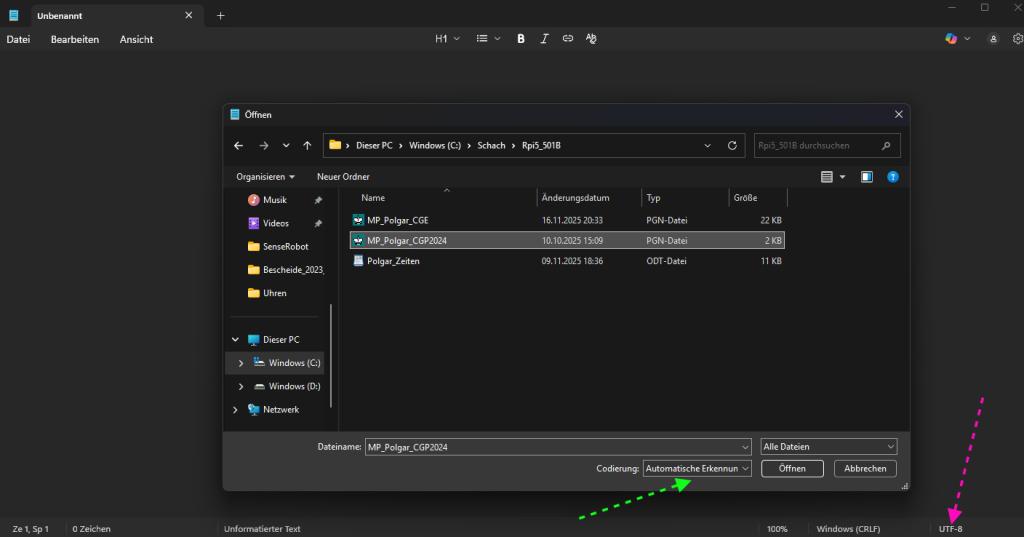Click the insert link icon
Viewport: 1024px width, 537px height.
click(x=568, y=39)
